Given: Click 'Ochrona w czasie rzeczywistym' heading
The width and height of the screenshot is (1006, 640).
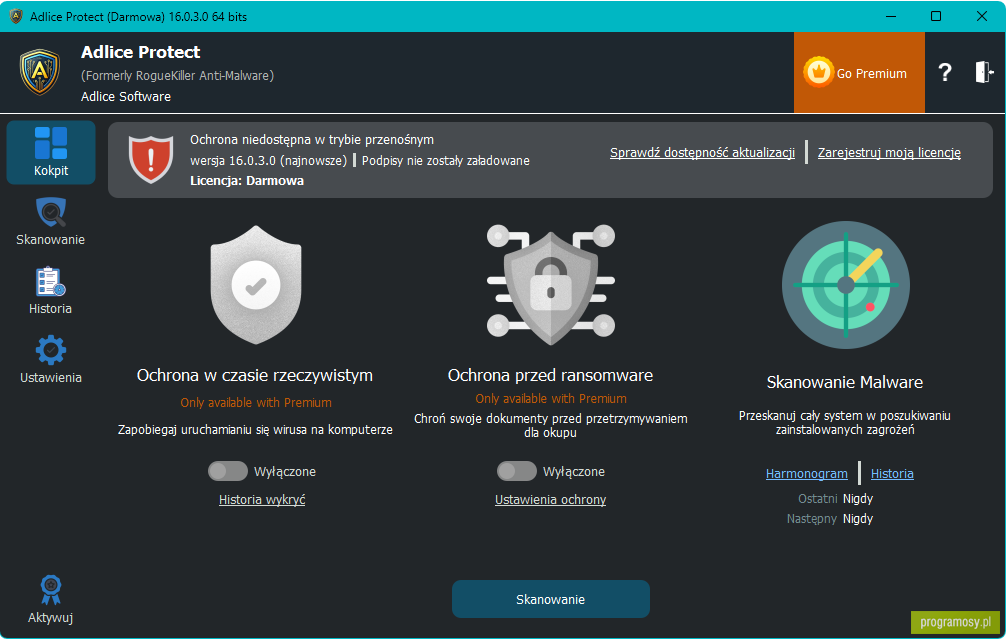Looking at the screenshot, I should [x=255, y=376].
